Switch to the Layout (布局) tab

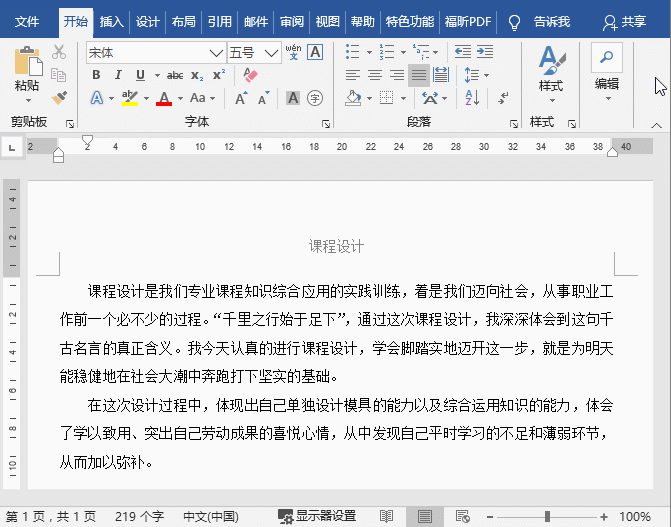pos(184,22)
